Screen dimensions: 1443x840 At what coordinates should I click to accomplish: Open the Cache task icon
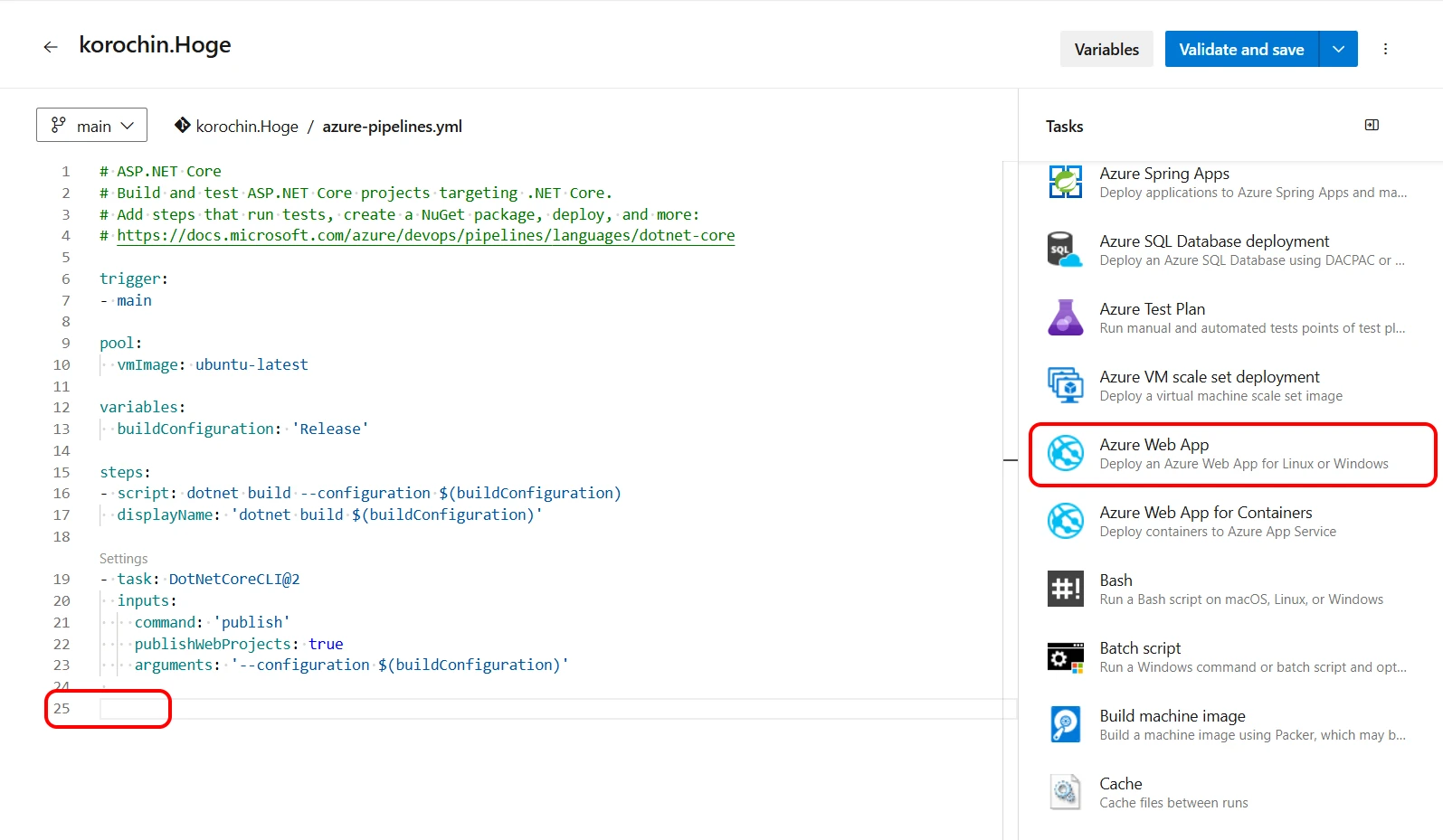tap(1065, 792)
